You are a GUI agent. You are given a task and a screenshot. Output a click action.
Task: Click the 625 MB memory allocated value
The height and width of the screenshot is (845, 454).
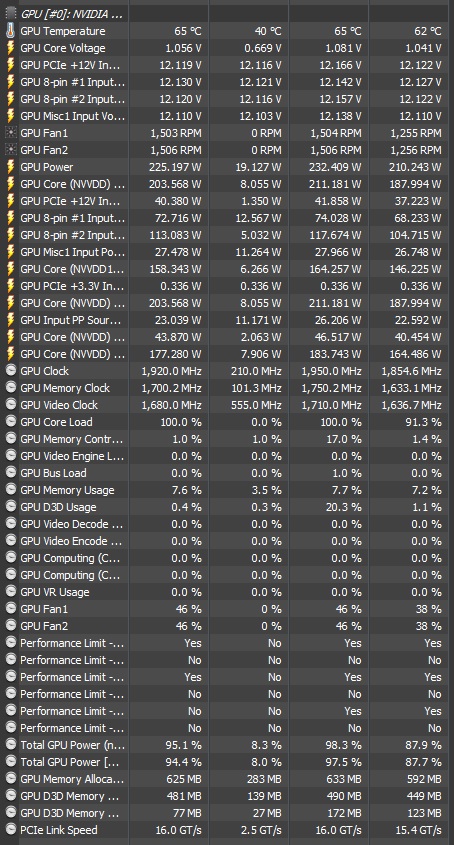(x=185, y=779)
